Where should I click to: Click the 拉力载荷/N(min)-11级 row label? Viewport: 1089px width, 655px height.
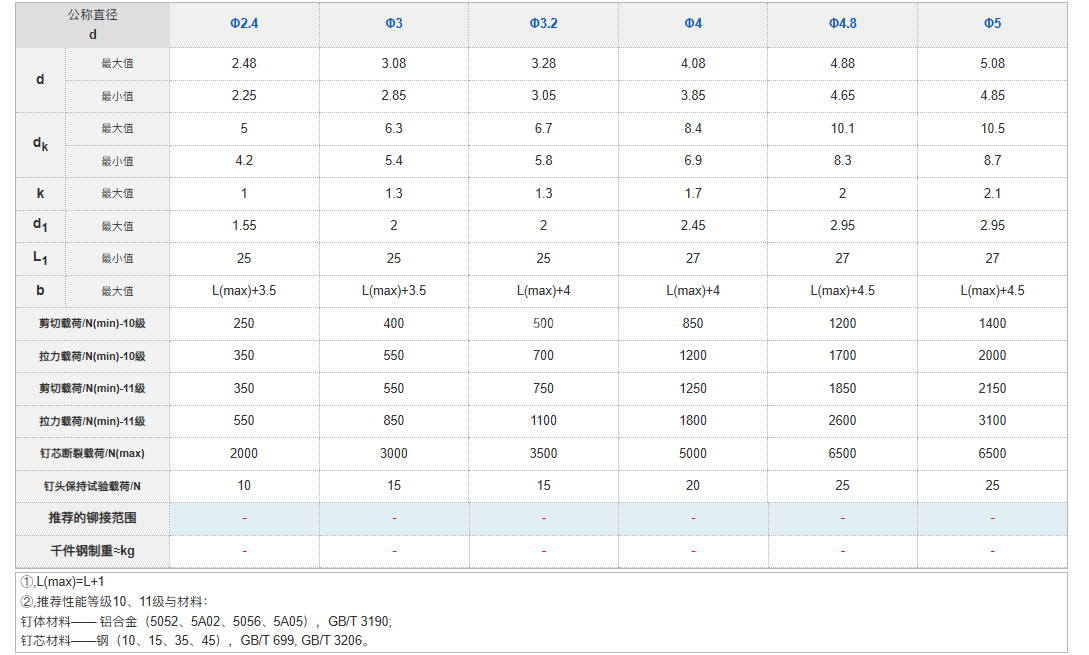(93, 421)
